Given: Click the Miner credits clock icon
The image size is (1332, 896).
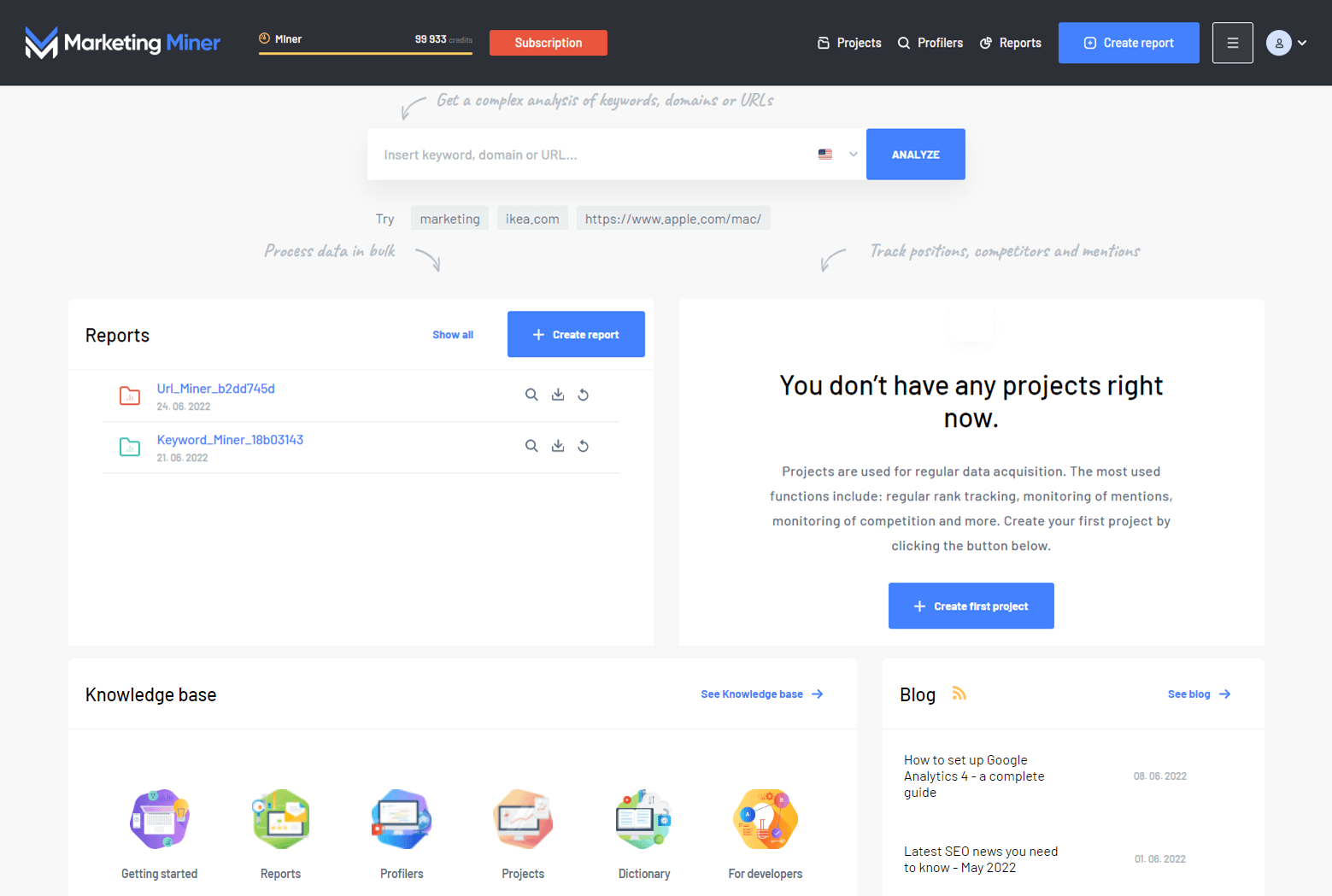Looking at the screenshot, I should point(265,38).
